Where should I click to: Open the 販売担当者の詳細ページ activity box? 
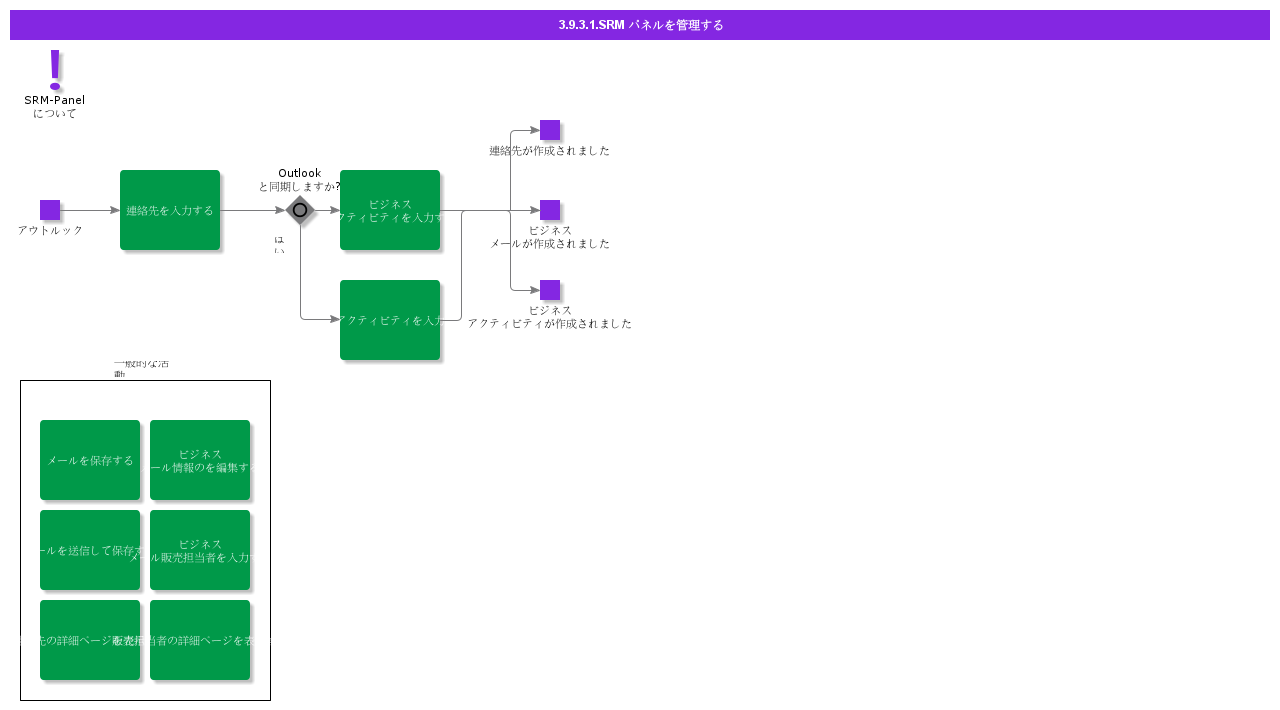click(200, 640)
